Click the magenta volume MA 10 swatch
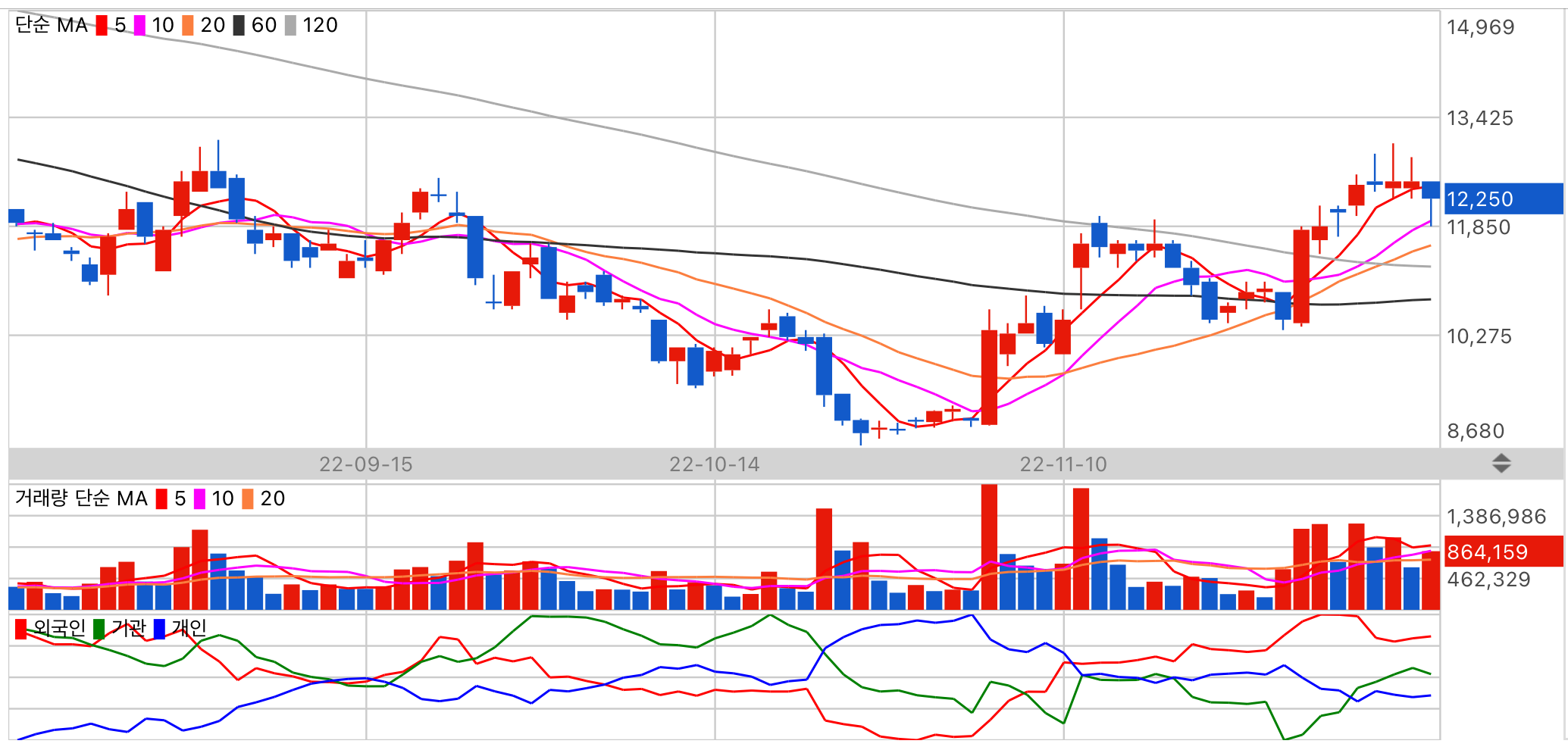The image size is (1568, 750). 199,498
